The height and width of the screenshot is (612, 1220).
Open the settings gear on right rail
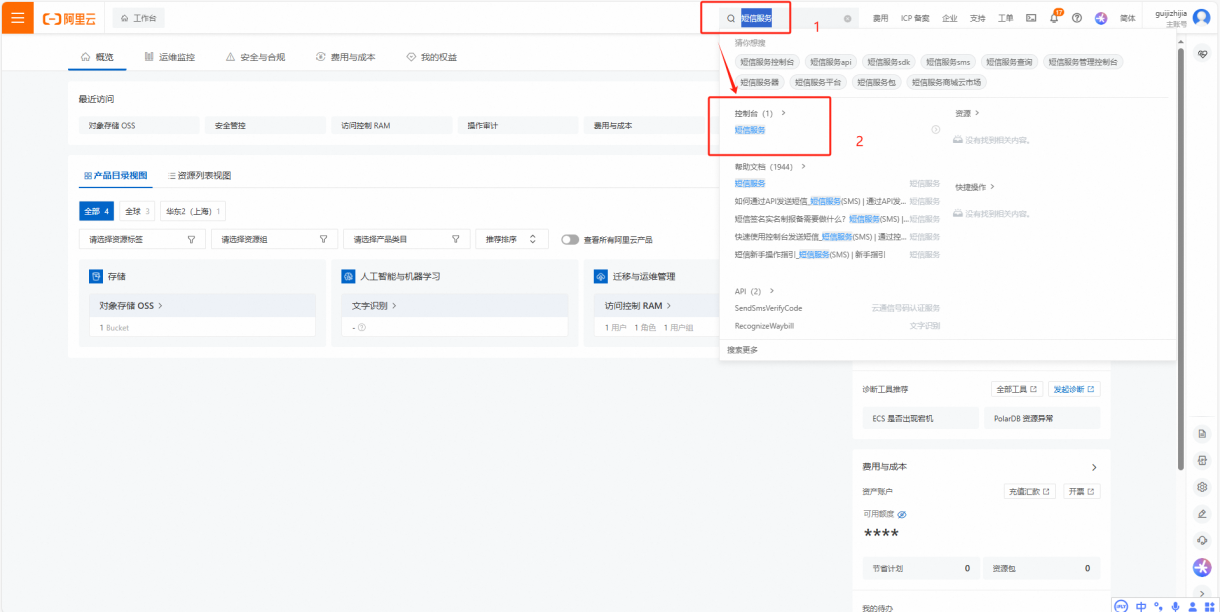pos(1203,487)
